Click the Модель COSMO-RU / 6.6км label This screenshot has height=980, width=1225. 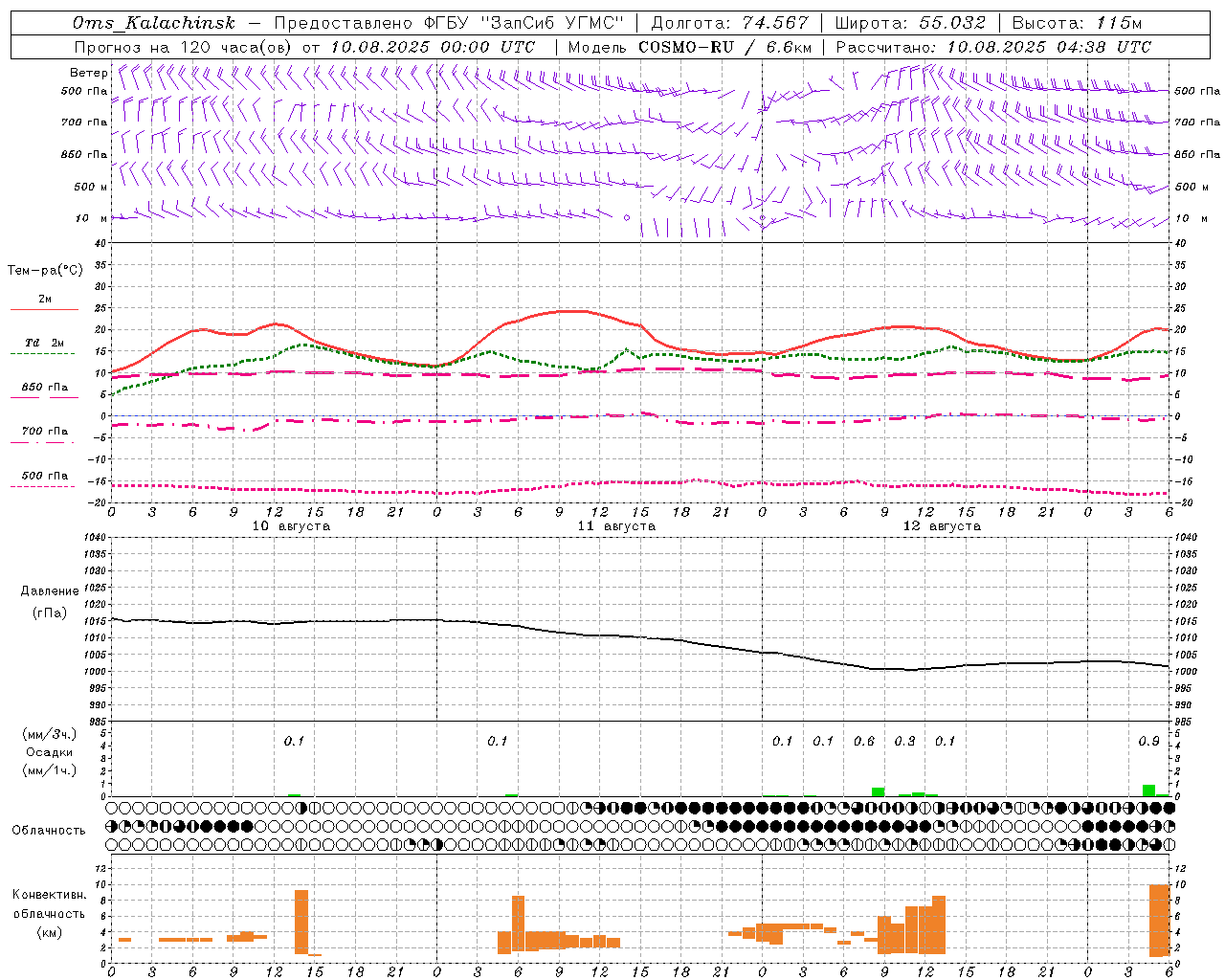690,47
